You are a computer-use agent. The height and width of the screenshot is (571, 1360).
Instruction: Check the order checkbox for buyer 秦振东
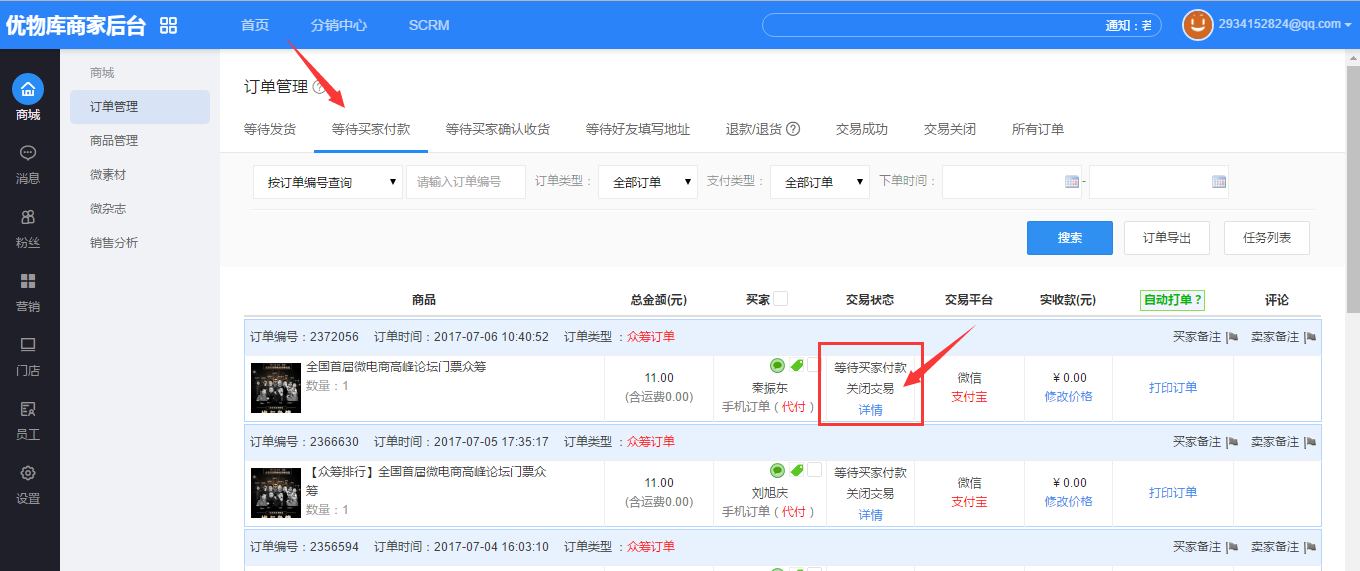click(x=814, y=365)
